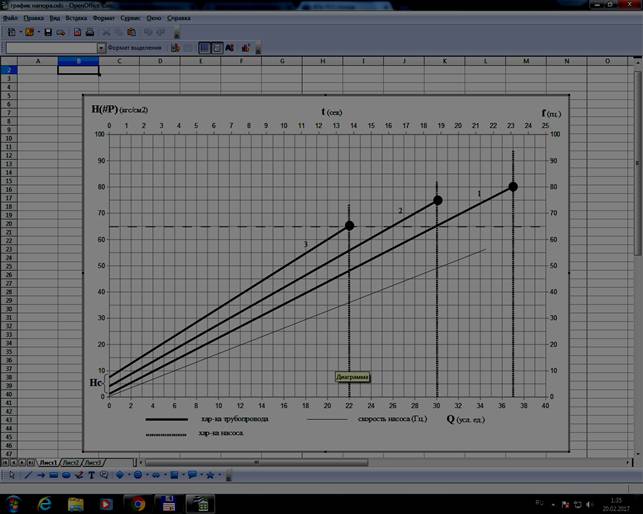Image resolution: width=643 pixels, height=514 pixels.
Task: Toggle horizontal grid display on chart
Action: (x=203, y=47)
